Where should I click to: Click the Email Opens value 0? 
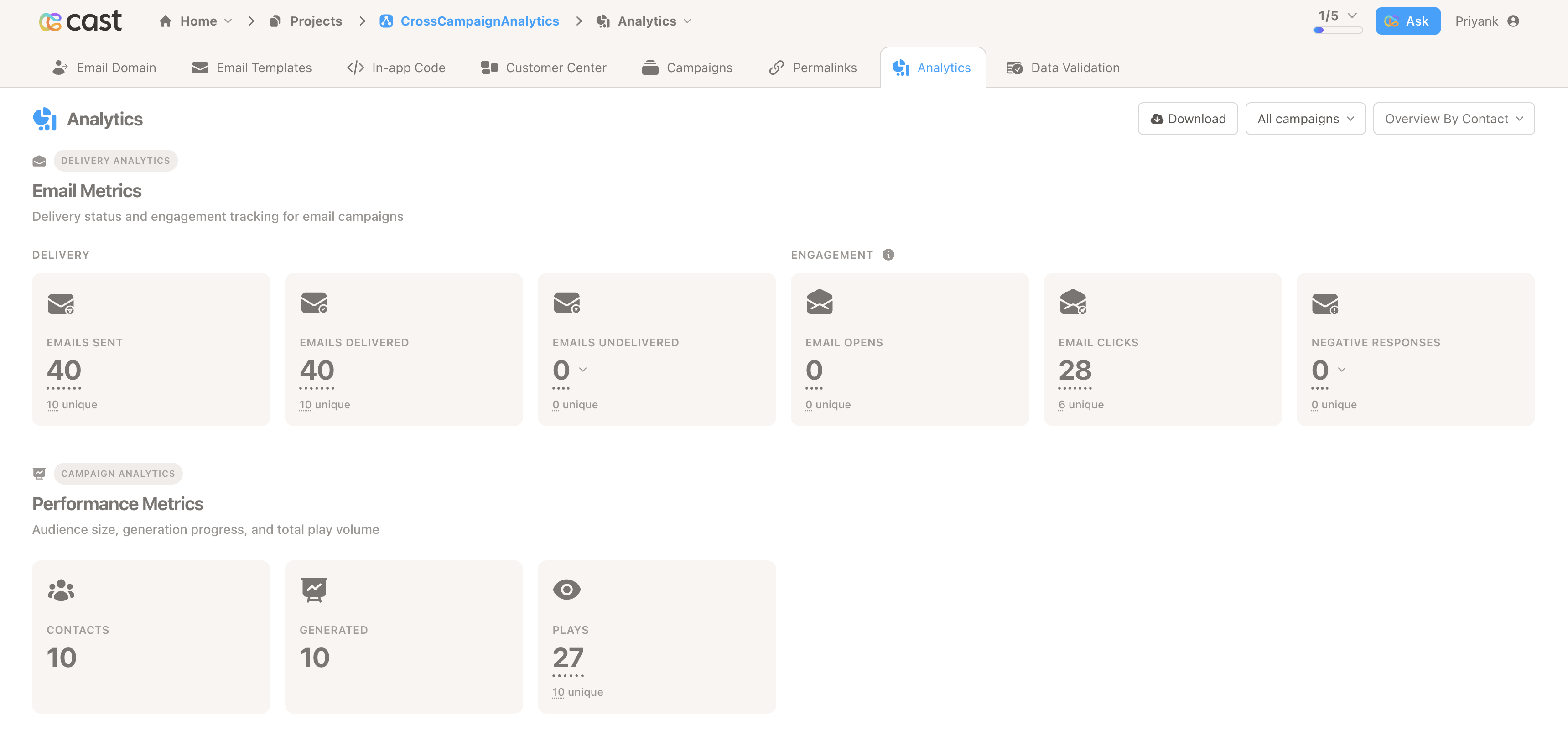pos(814,371)
